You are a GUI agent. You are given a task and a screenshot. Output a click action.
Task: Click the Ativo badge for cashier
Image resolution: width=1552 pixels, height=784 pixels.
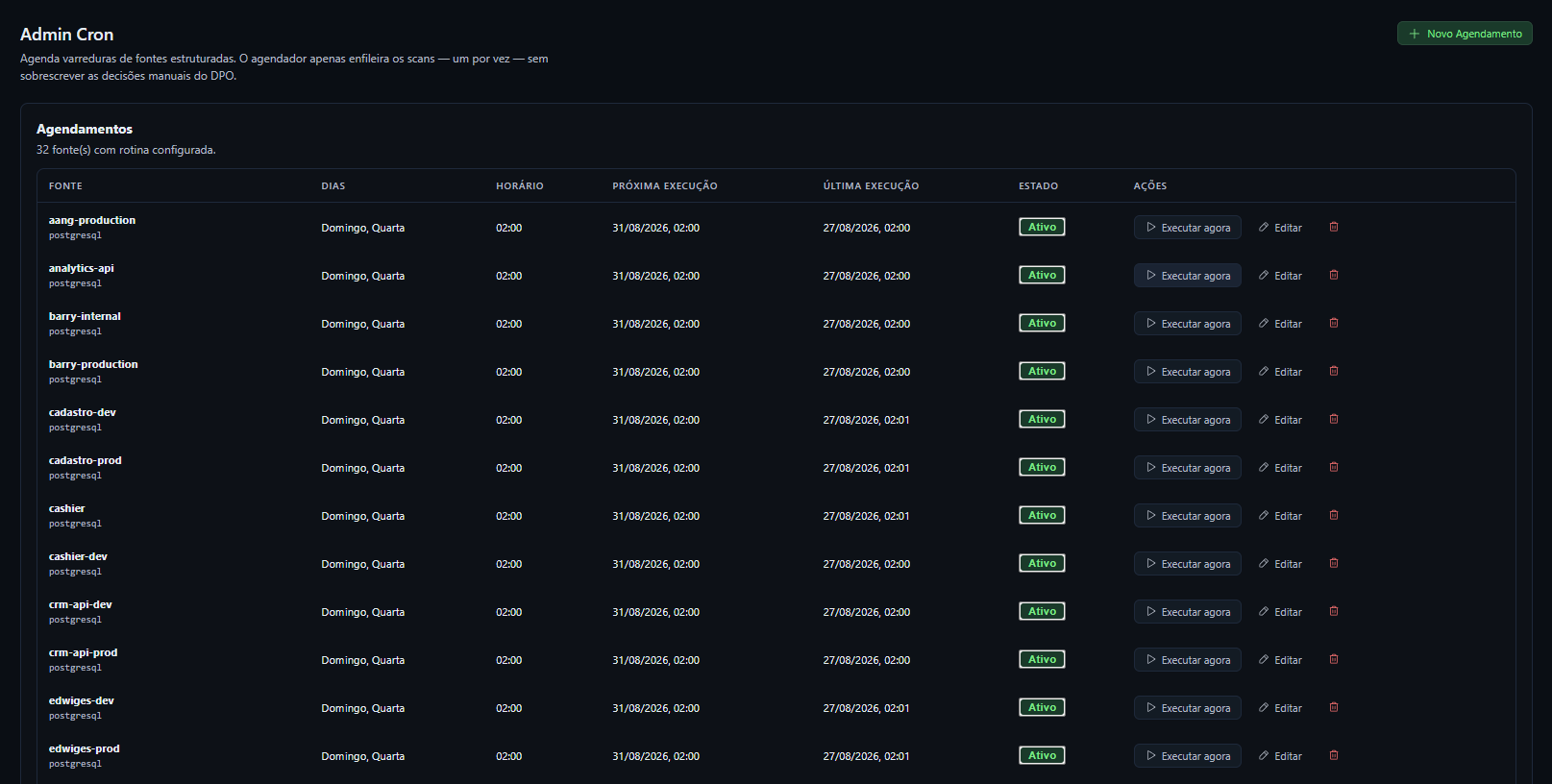pyautogui.click(x=1042, y=516)
